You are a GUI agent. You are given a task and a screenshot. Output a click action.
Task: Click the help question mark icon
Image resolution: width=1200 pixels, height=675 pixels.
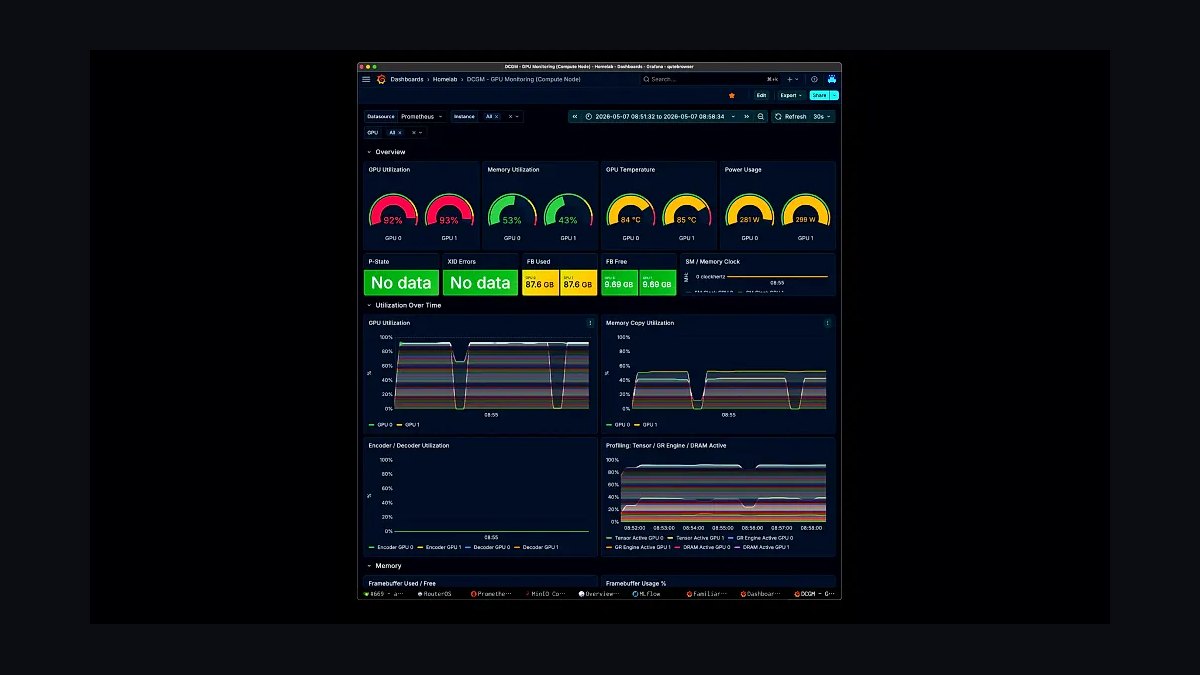tap(814, 79)
